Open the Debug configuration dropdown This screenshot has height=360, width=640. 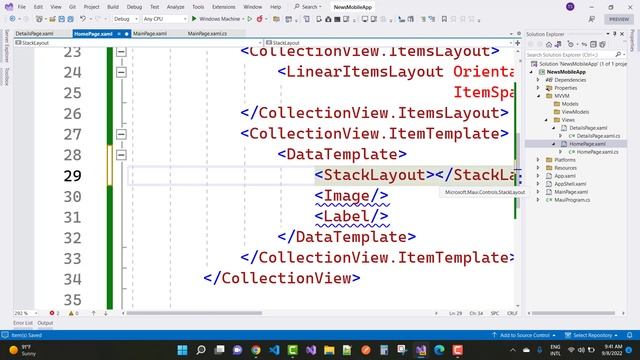tap(125, 19)
